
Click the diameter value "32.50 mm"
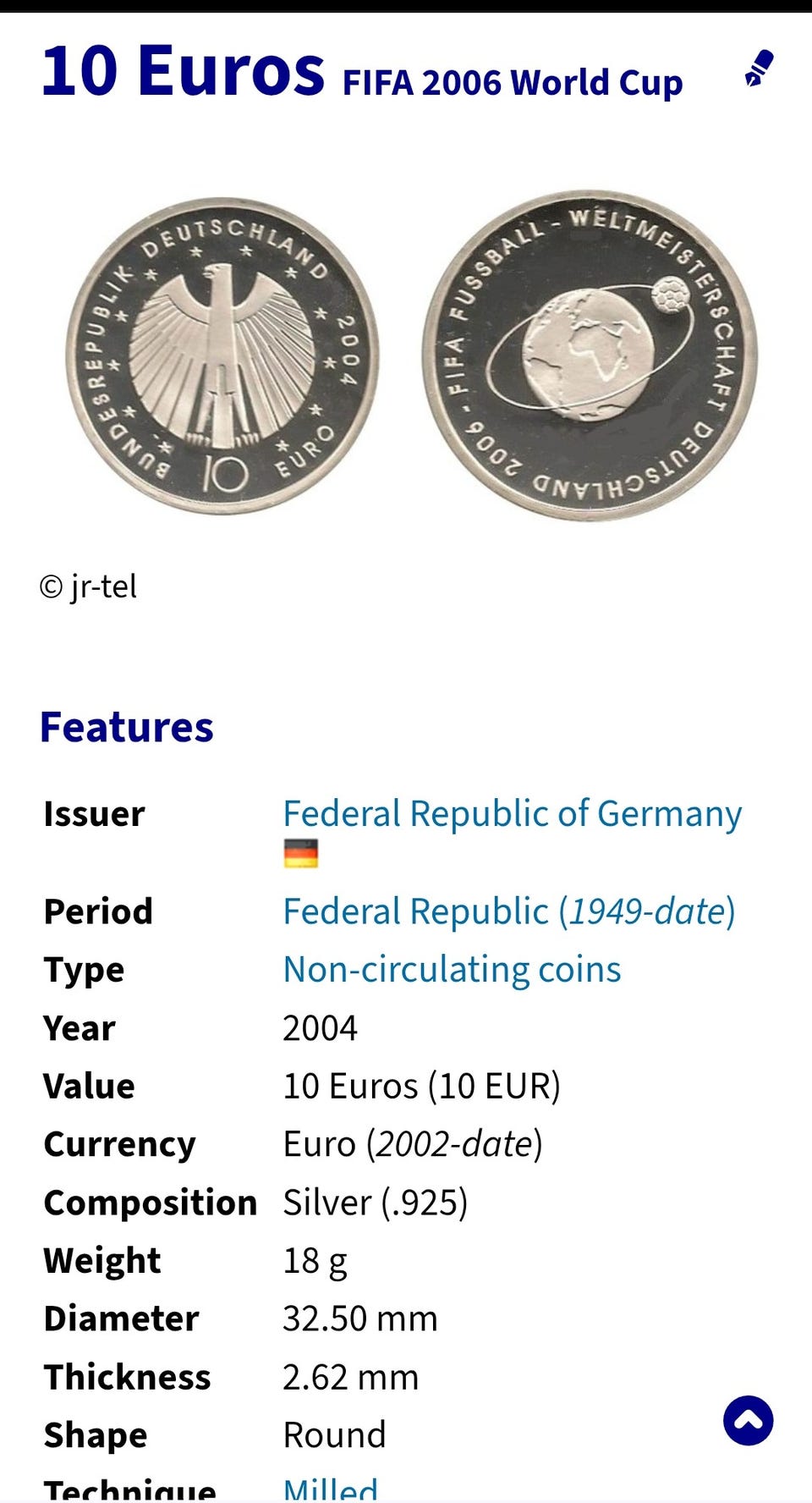pyautogui.click(x=359, y=1319)
